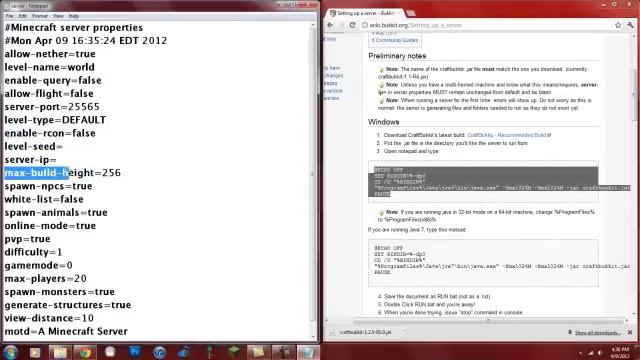Click the 'level-type=DEFAULT' line
640x360 pixels.
point(55,120)
